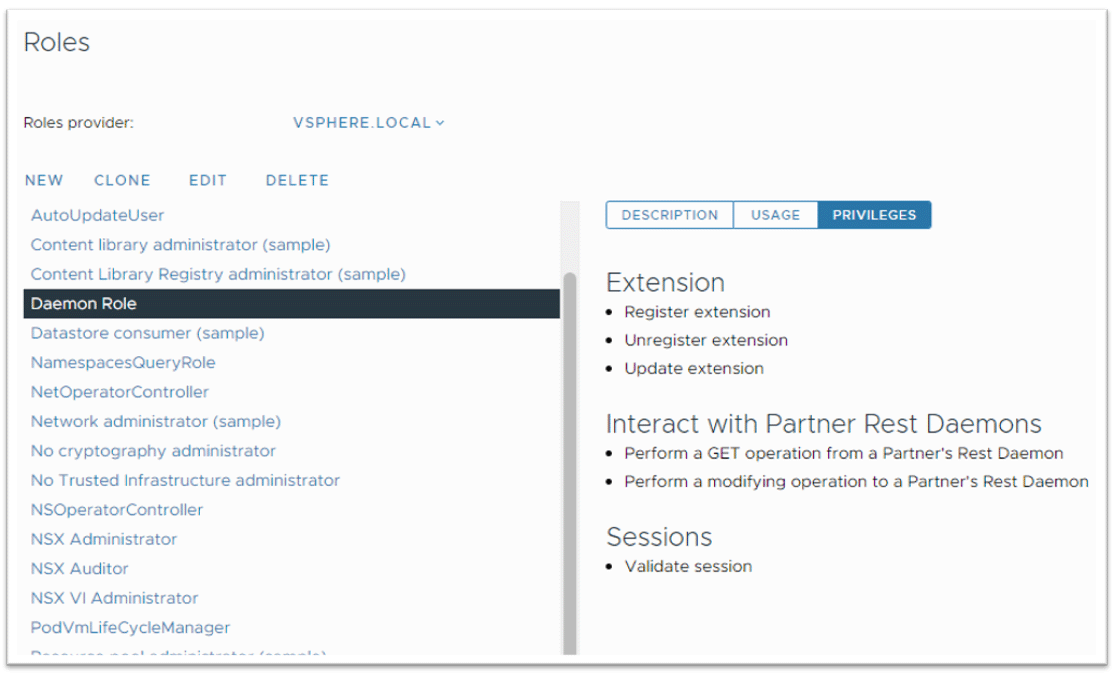Open the NamespacesQueryRole entry
Viewport: 1116px width, 674px height.
click(x=123, y=363)
